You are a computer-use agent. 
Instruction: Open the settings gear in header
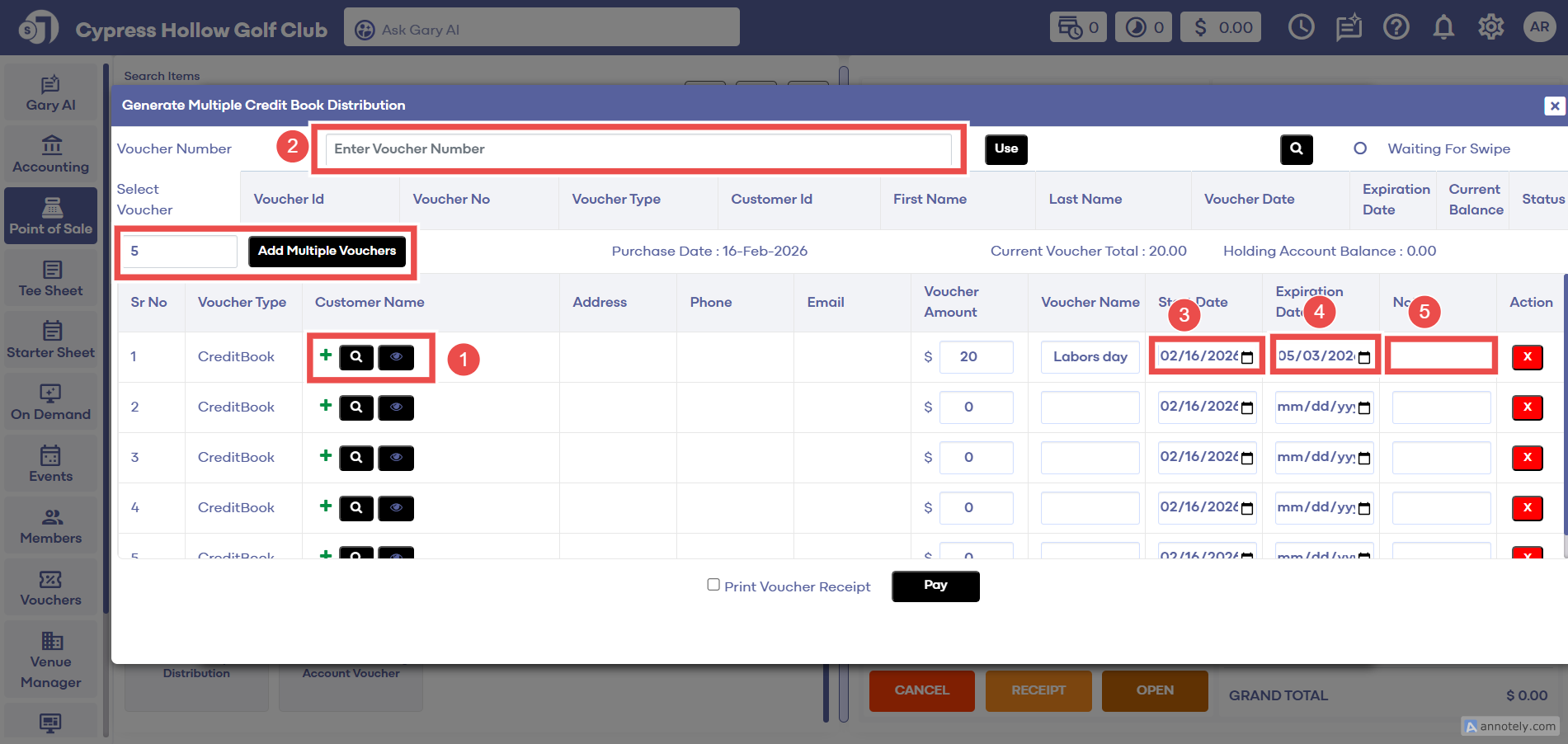(1490, 28)
